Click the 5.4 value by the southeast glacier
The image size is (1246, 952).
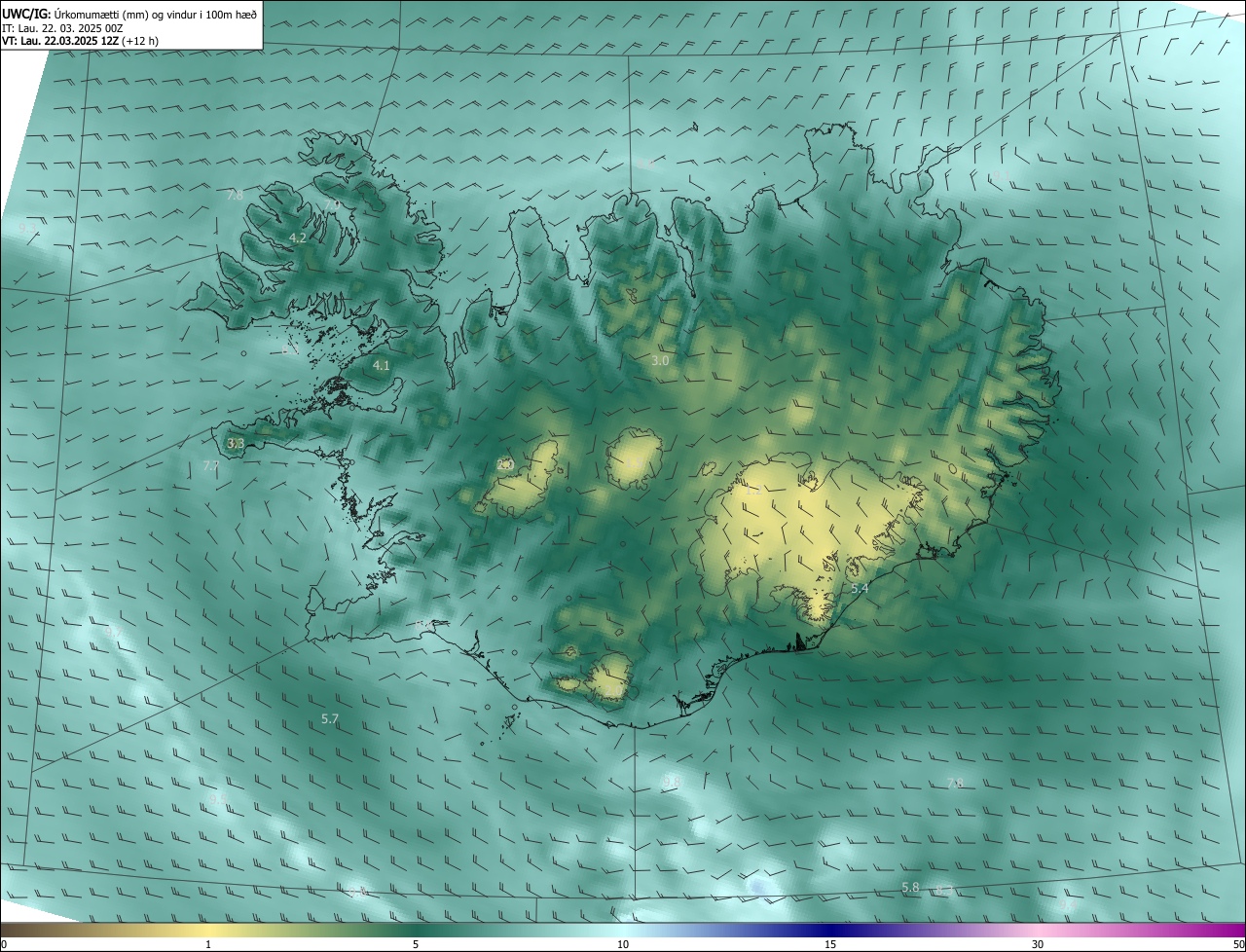pyautogui.click(x=860, y=588)
